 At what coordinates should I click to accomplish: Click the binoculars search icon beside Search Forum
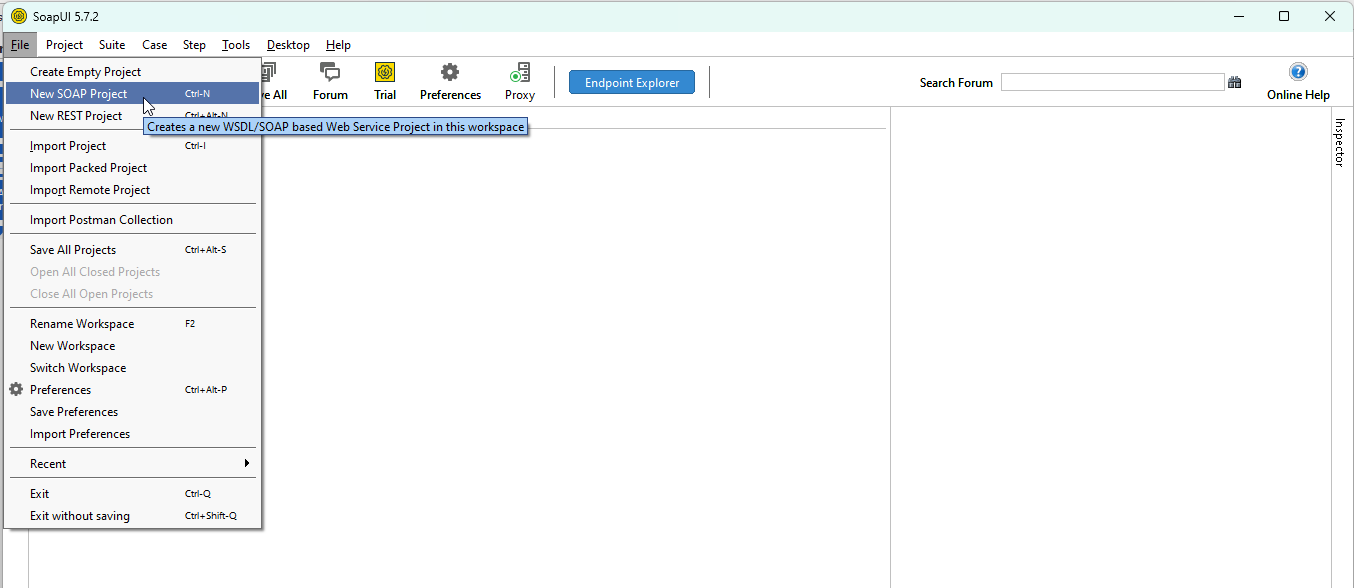pos(1235,83)
